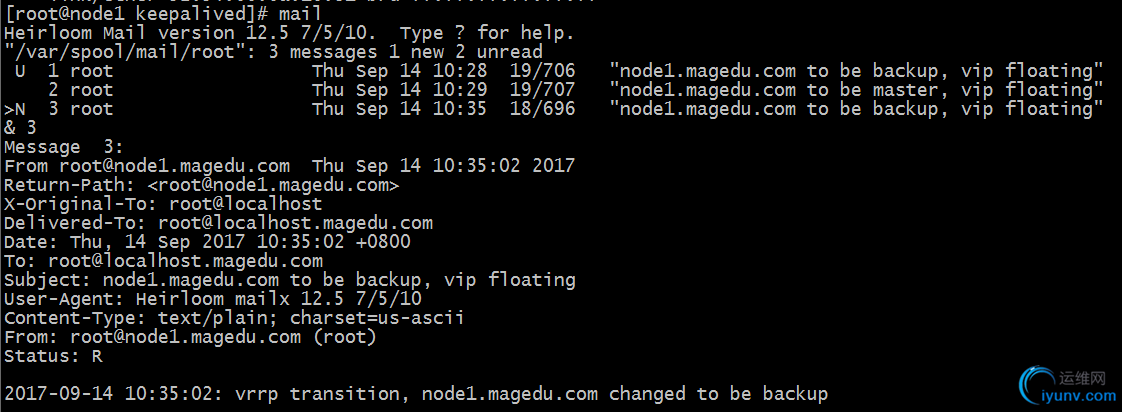Click the shell prompt with mail command

point(163,14)
